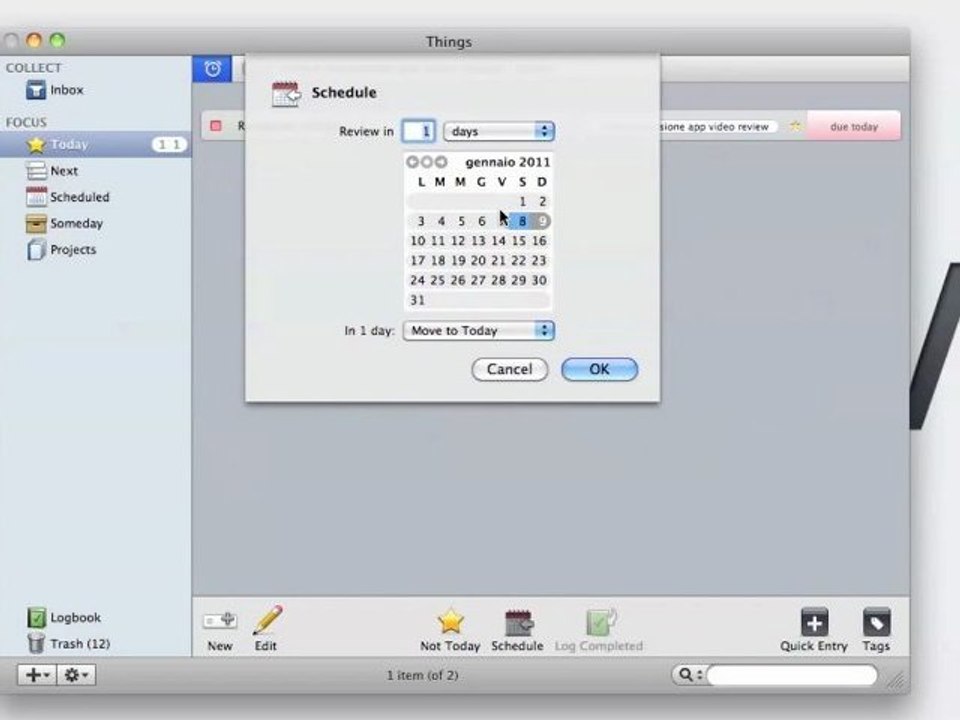Select day 31 in the calendar

(x=418, y=300)
